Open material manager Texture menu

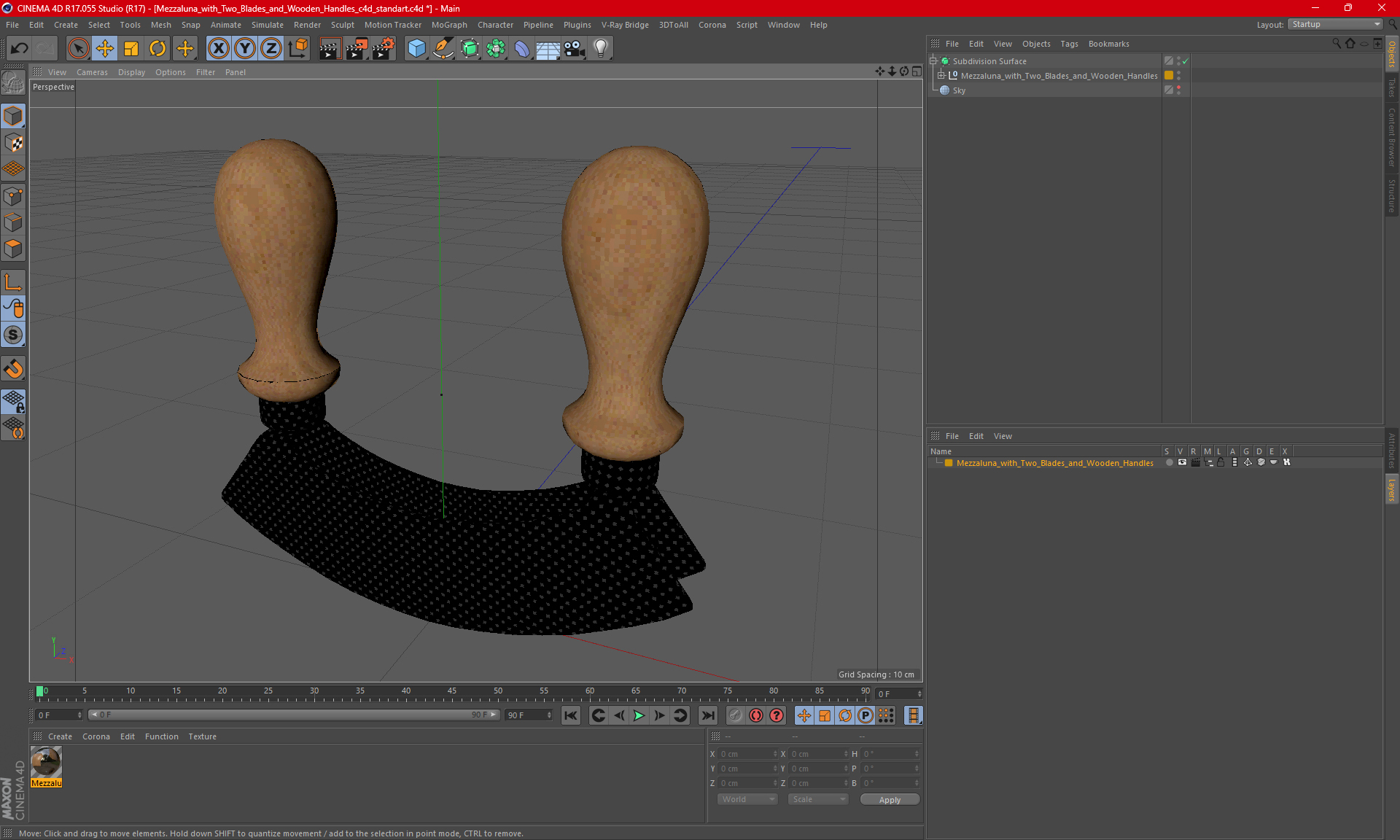click(202, 736)
